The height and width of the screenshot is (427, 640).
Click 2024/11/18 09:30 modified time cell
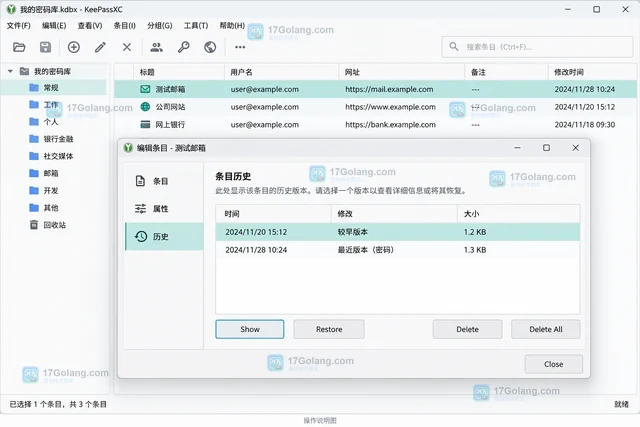584,124
